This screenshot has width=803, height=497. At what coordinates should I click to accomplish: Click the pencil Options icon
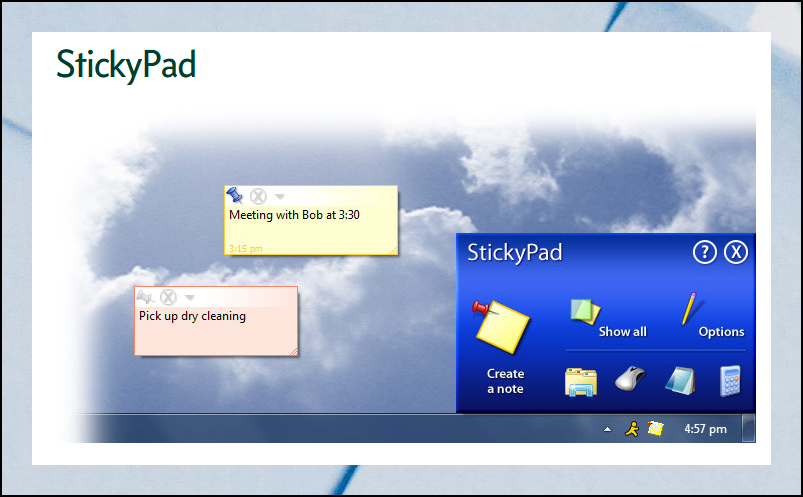[x=689, y=308]
